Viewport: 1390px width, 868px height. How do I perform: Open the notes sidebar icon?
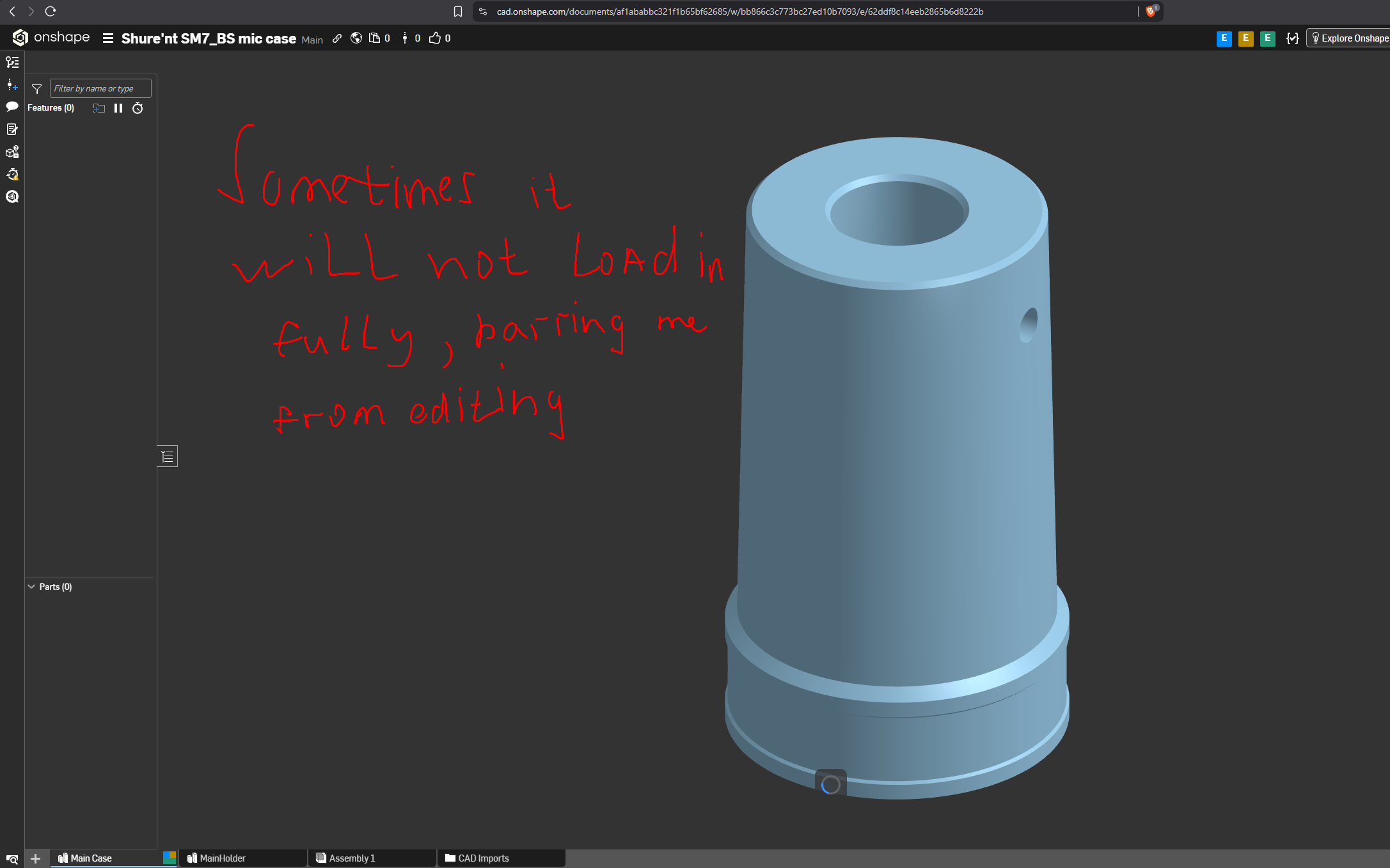point(12,129)
